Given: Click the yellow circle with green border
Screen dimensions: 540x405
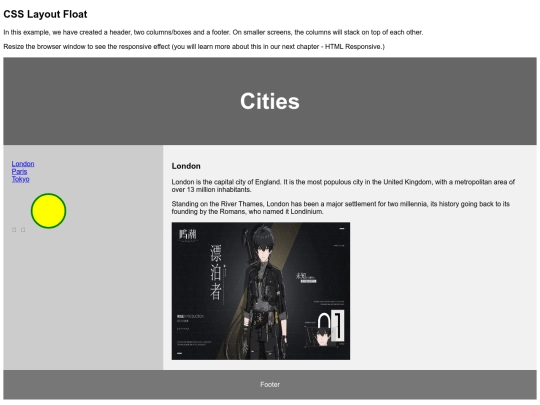Looking at the screenshot, I should point(49,211).
